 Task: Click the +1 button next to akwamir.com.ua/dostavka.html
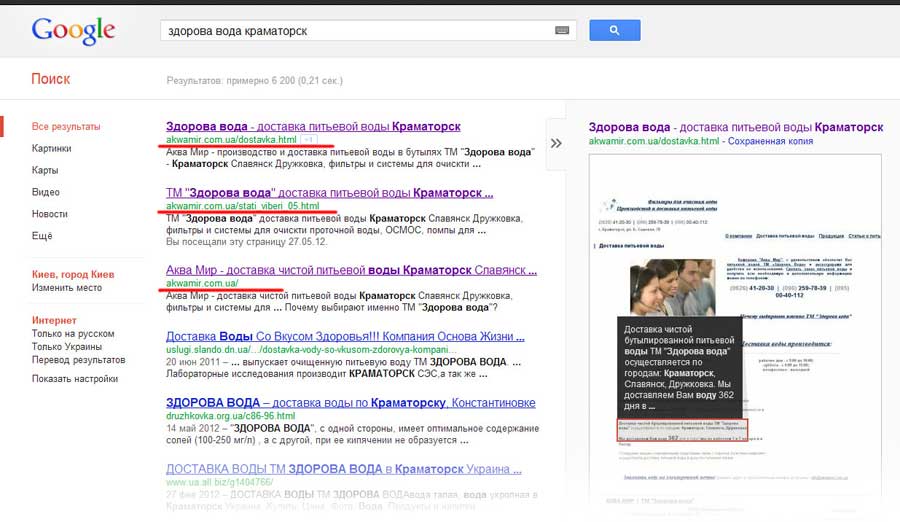point(309,140)
